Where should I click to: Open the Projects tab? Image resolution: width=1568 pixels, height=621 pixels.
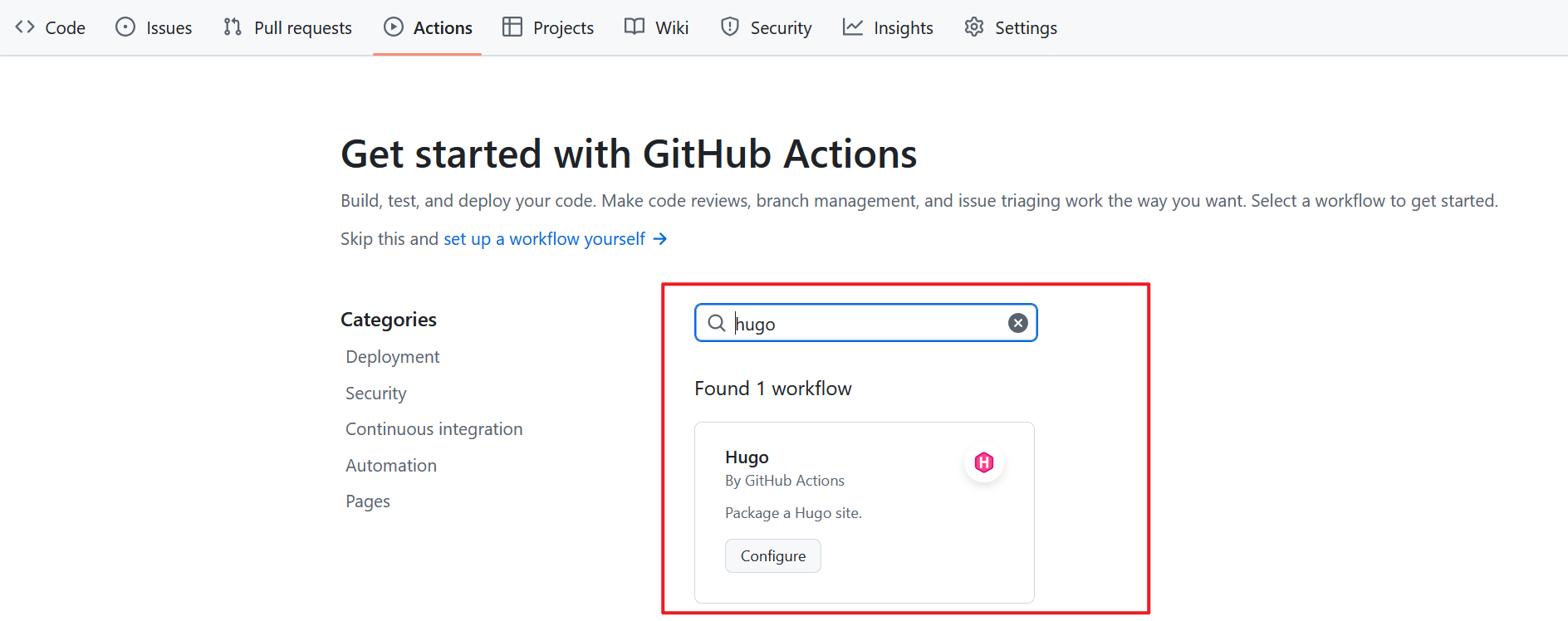tap(548, 27)
